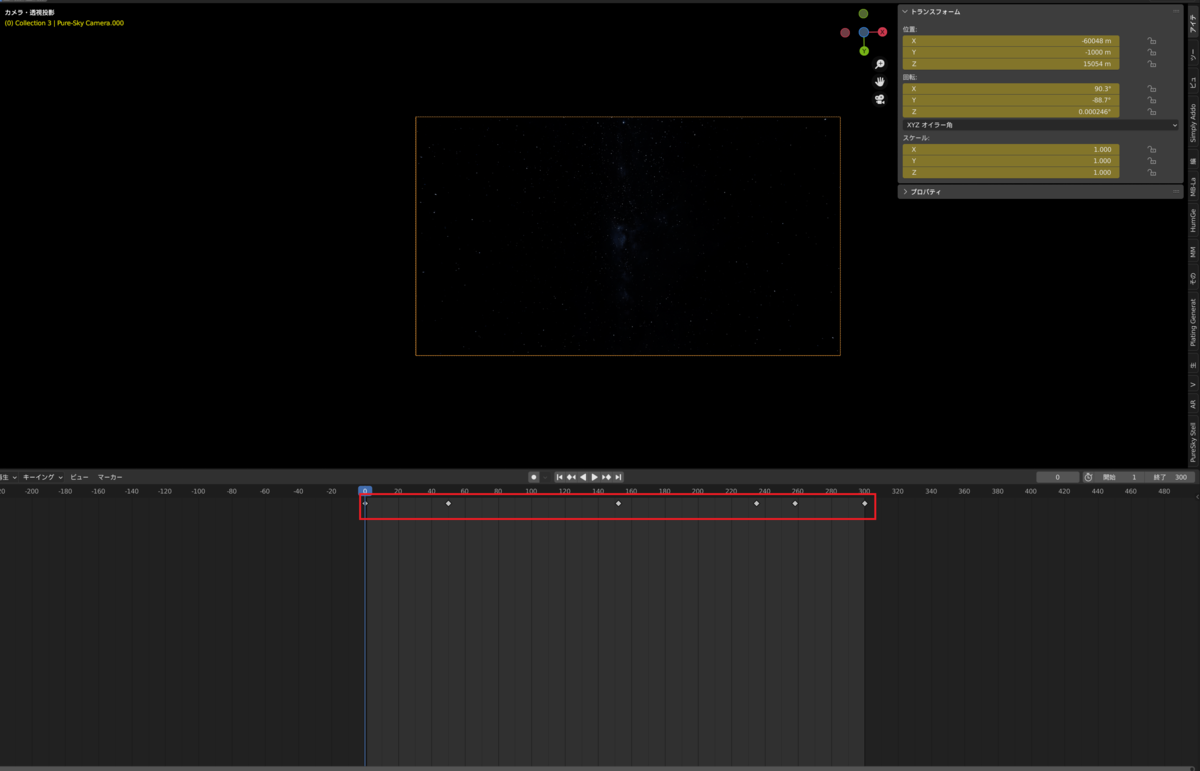Jump to the start frame of timeline

point(559,477)
